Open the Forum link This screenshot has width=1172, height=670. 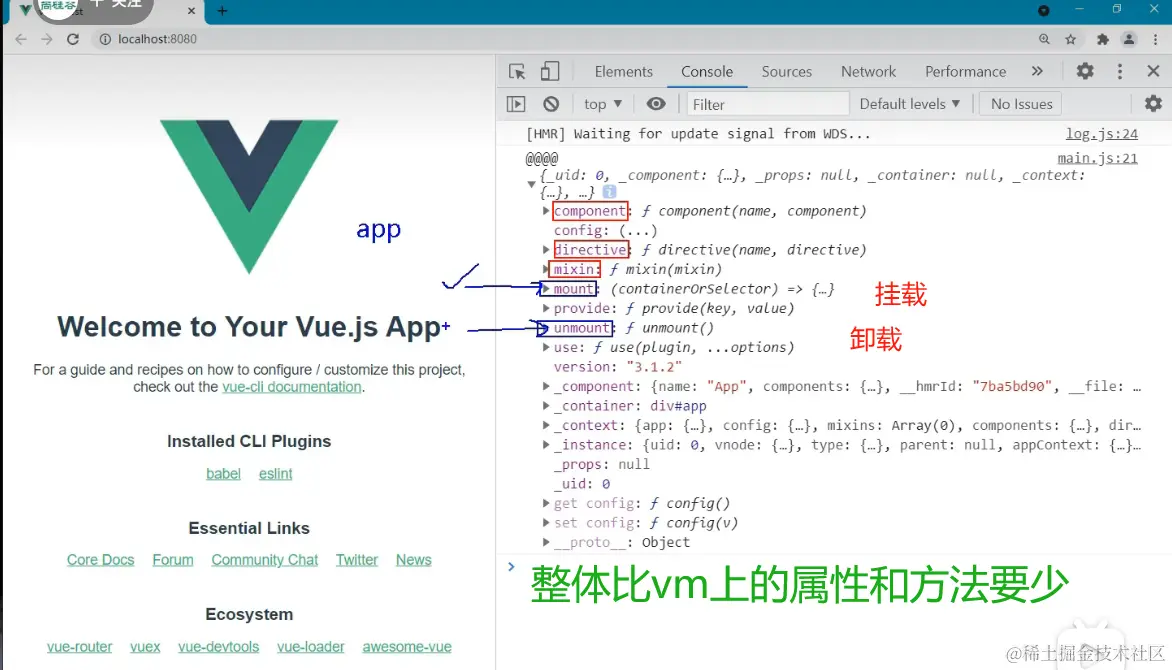(x=173, y=560)
